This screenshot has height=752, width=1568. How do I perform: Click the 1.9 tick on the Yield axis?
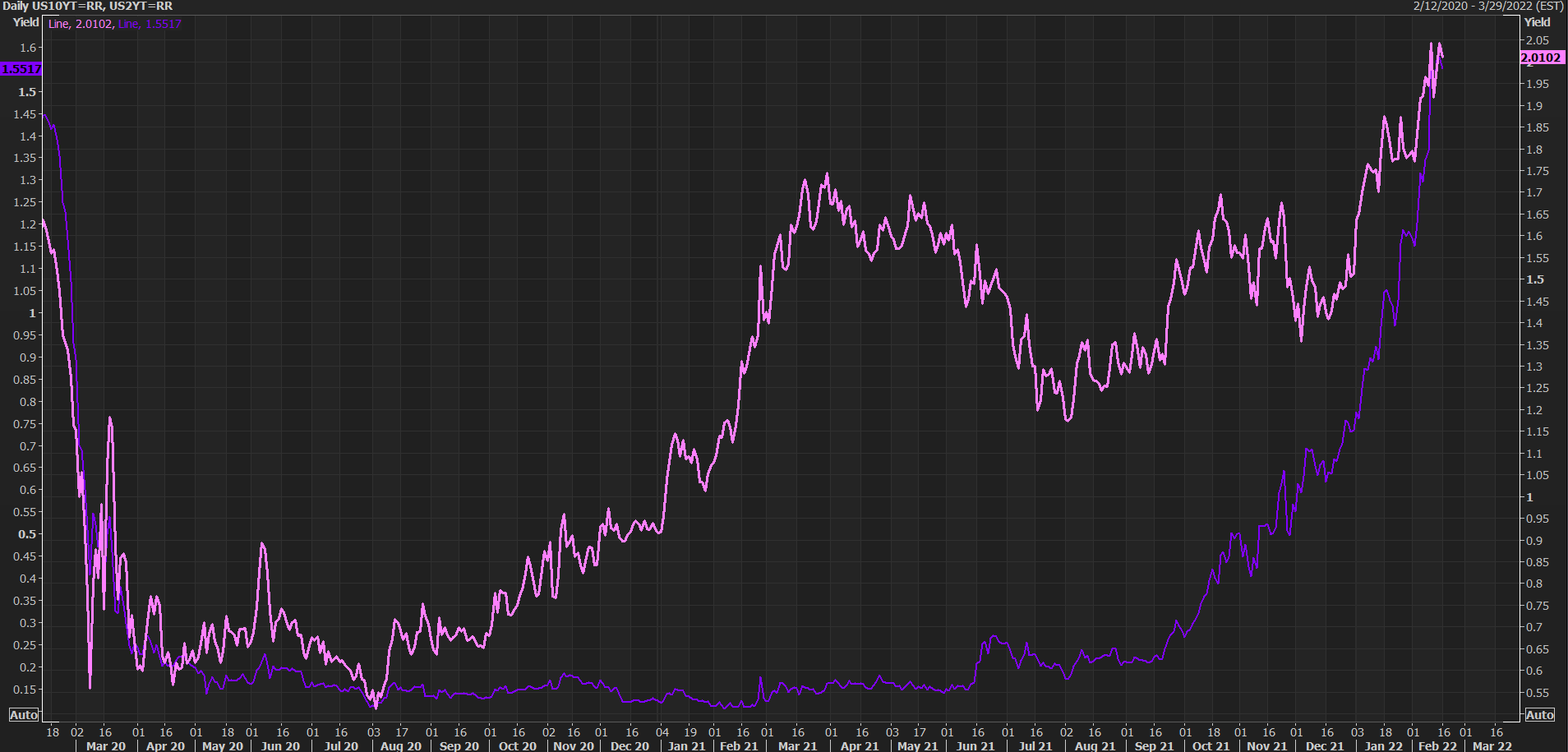click(1534, 106)
